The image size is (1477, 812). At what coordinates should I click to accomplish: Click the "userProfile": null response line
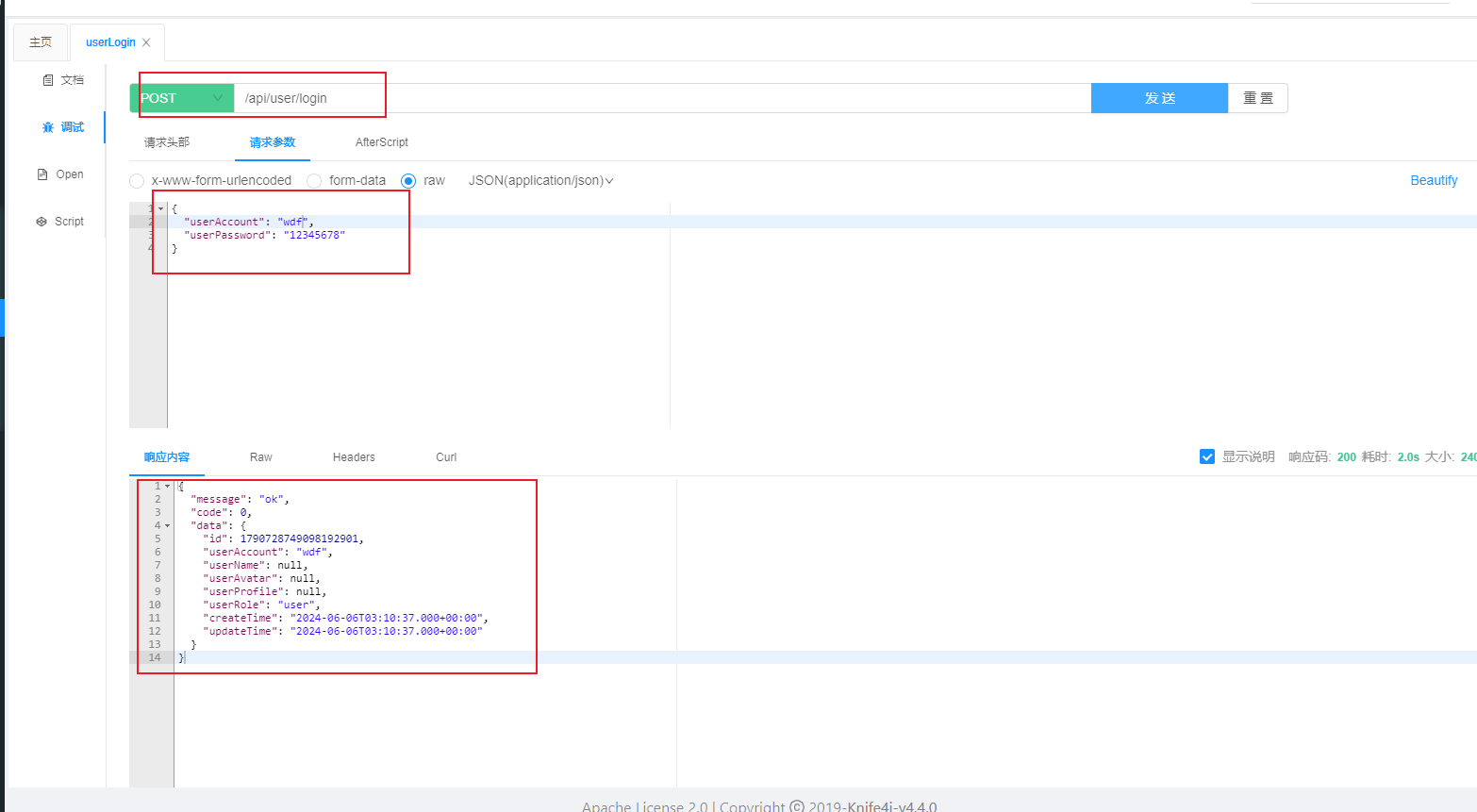point(264,591)
